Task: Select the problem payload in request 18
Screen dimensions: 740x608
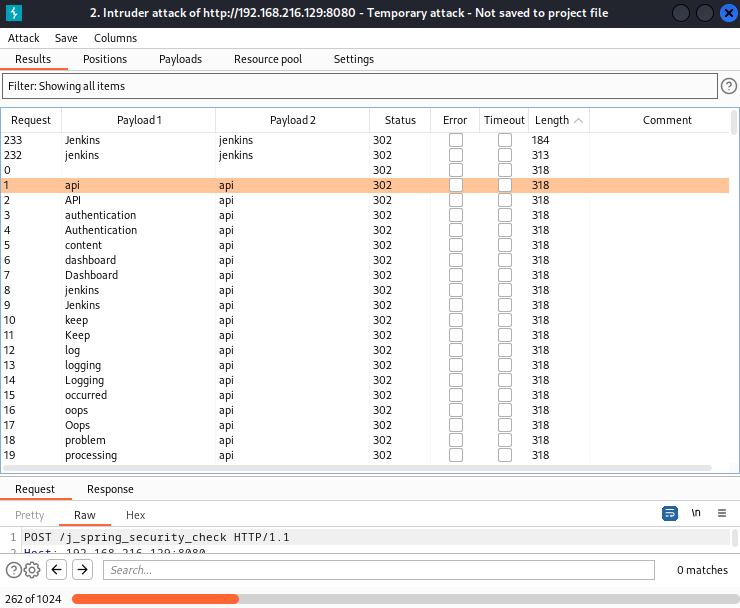Action: pyautogui.click(x=85, y=440)
